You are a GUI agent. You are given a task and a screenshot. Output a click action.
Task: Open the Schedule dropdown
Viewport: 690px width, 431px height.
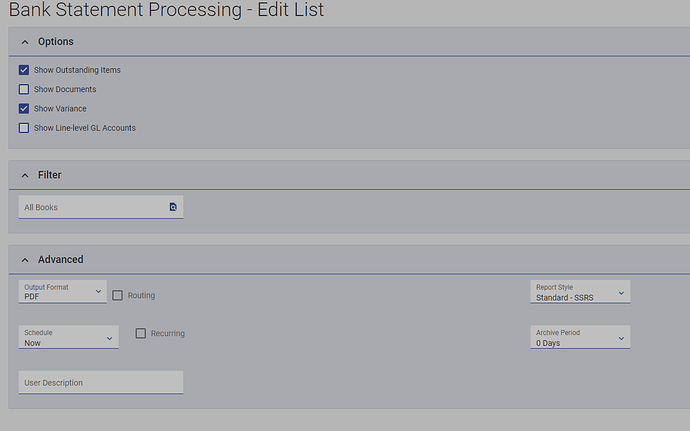(x=68, y=338)
